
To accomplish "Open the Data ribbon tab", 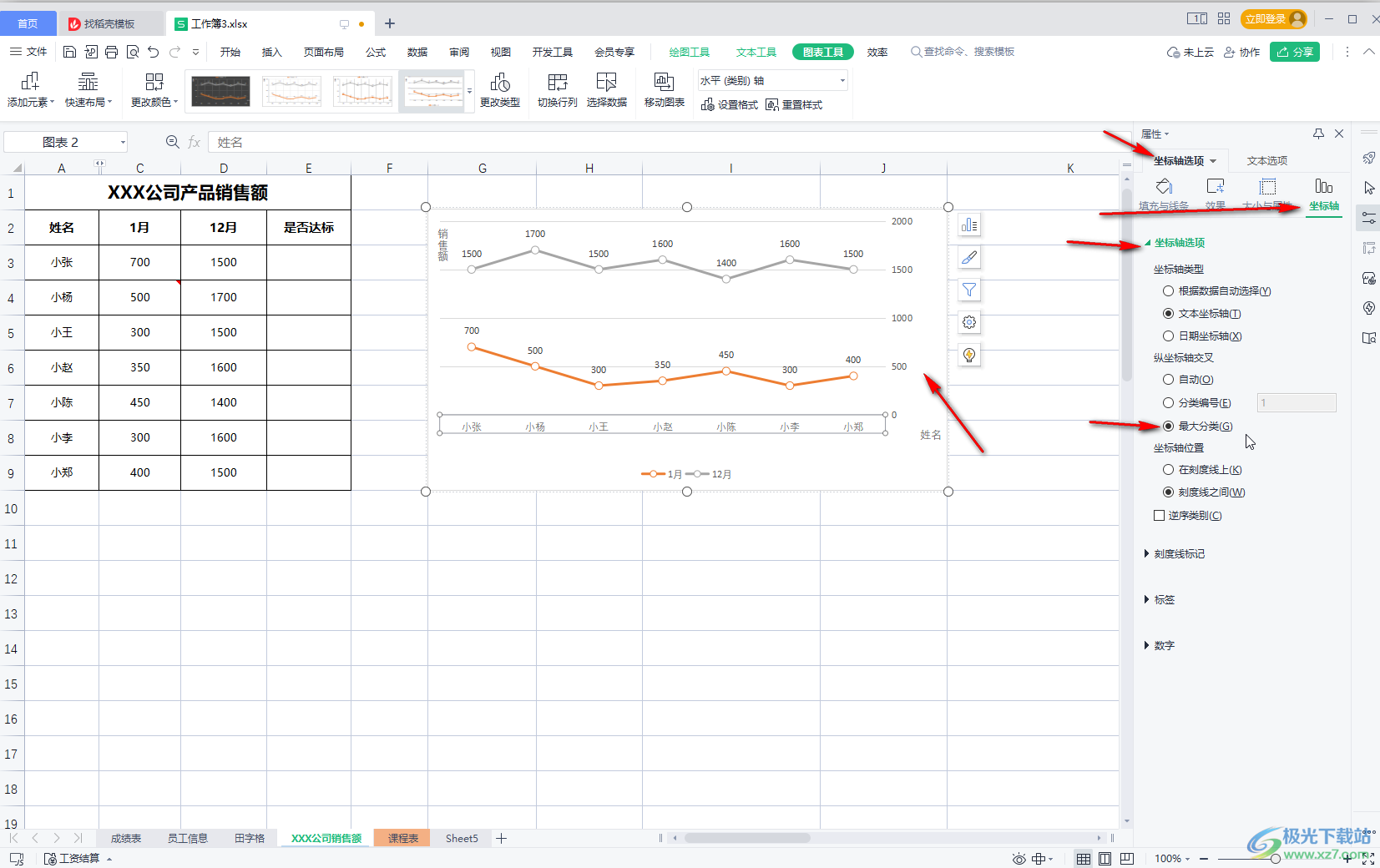I will click(417, 52).
